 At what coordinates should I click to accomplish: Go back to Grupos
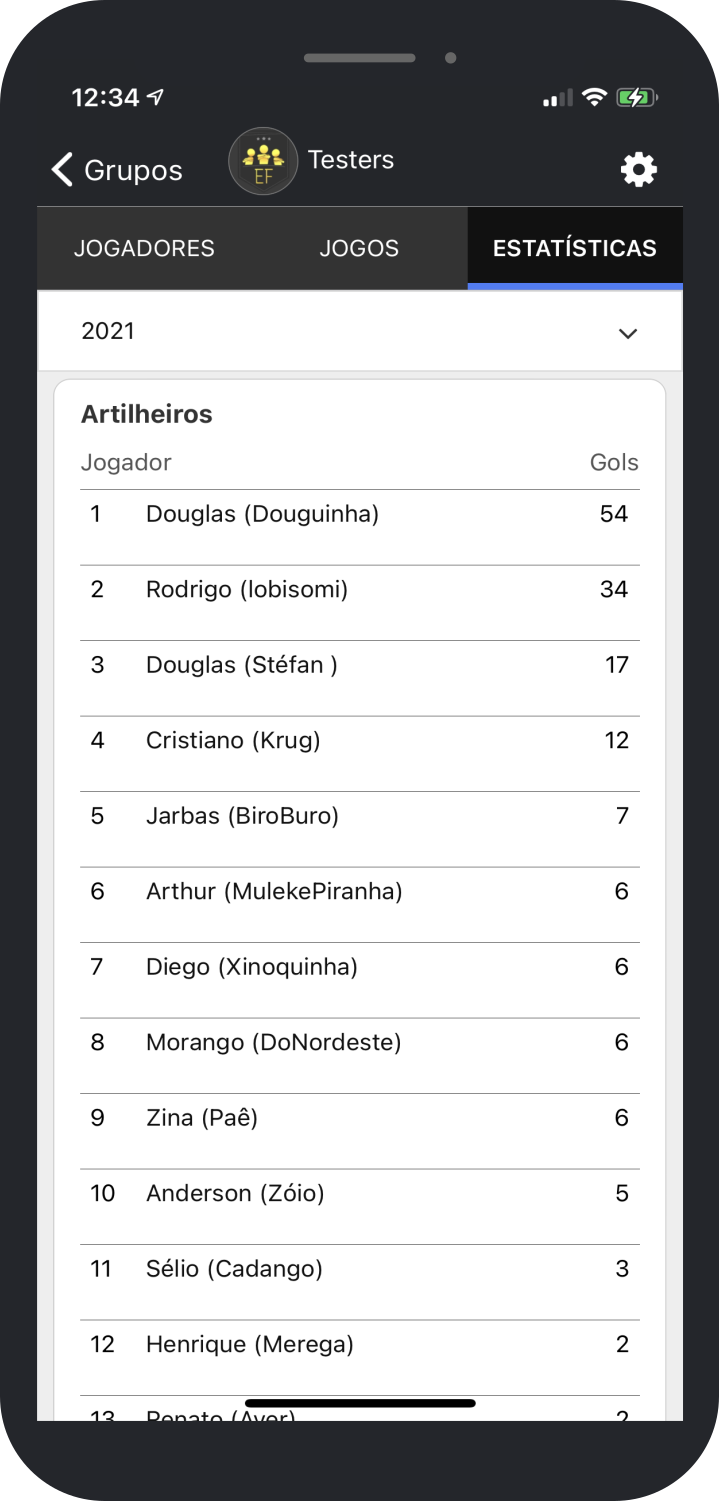pyautogui.click(x=135, y=170)
